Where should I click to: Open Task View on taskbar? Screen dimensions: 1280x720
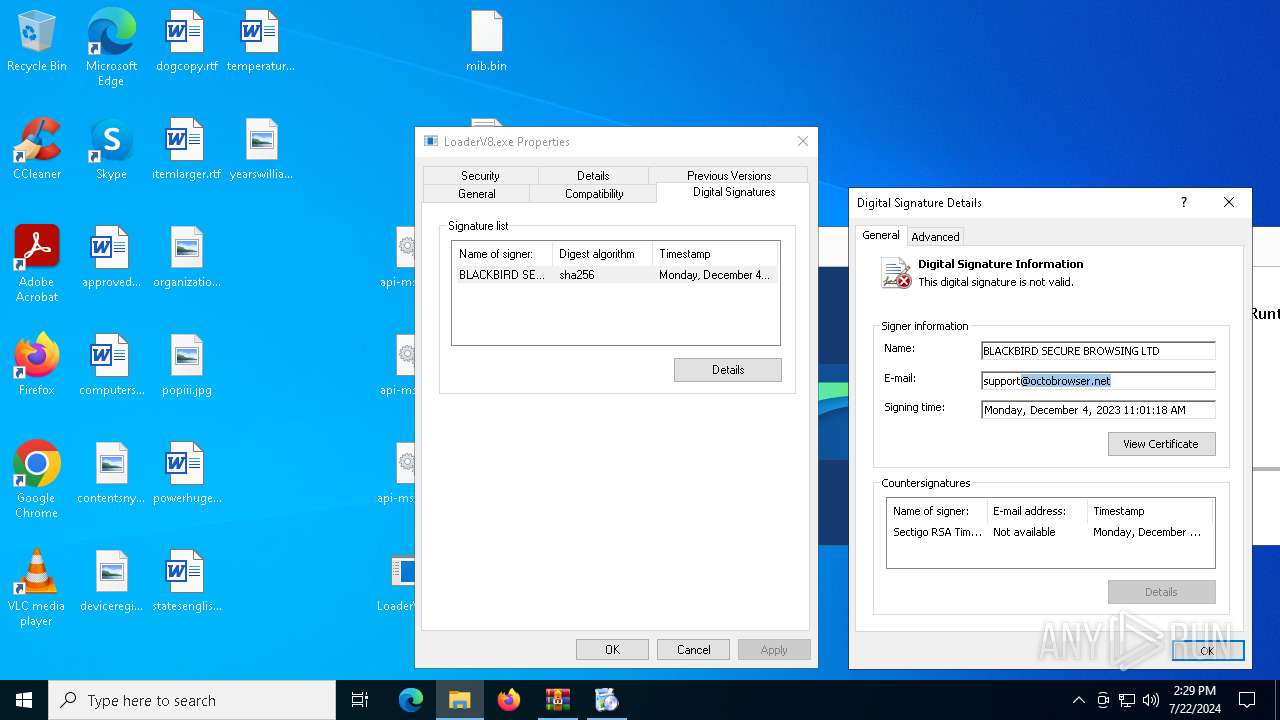(360, 700)
